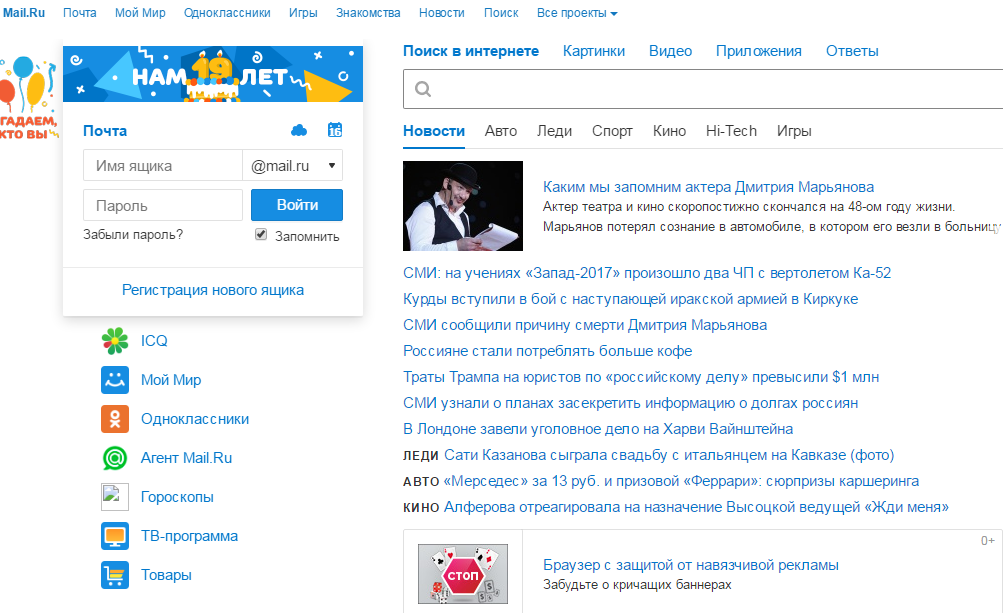Image resolution: width=1003 pixels, height=613 pixels.
Task: Click the АВТО section label
Action: pos(421,482)
